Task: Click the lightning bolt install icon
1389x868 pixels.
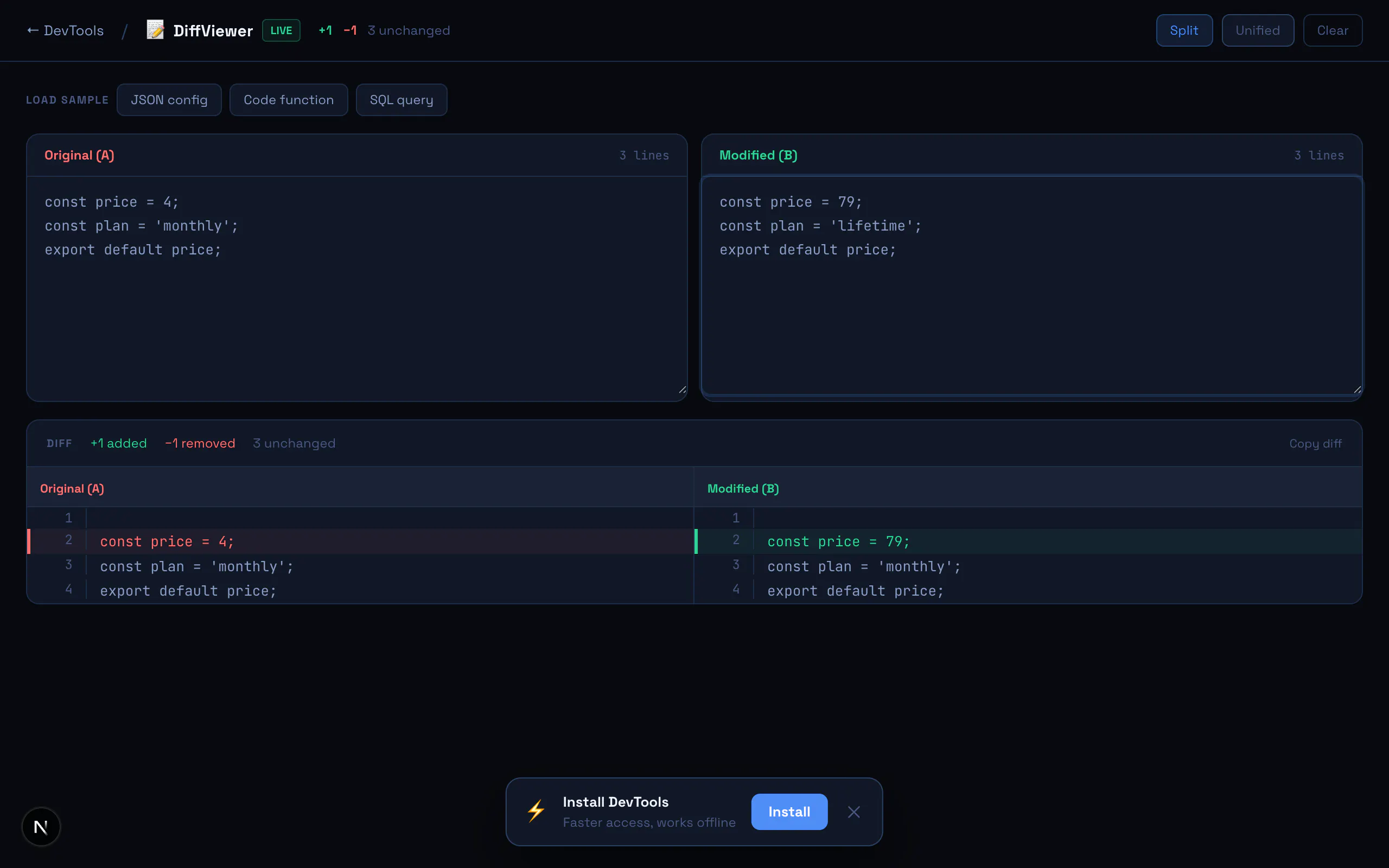Action: tap(536, 811)
